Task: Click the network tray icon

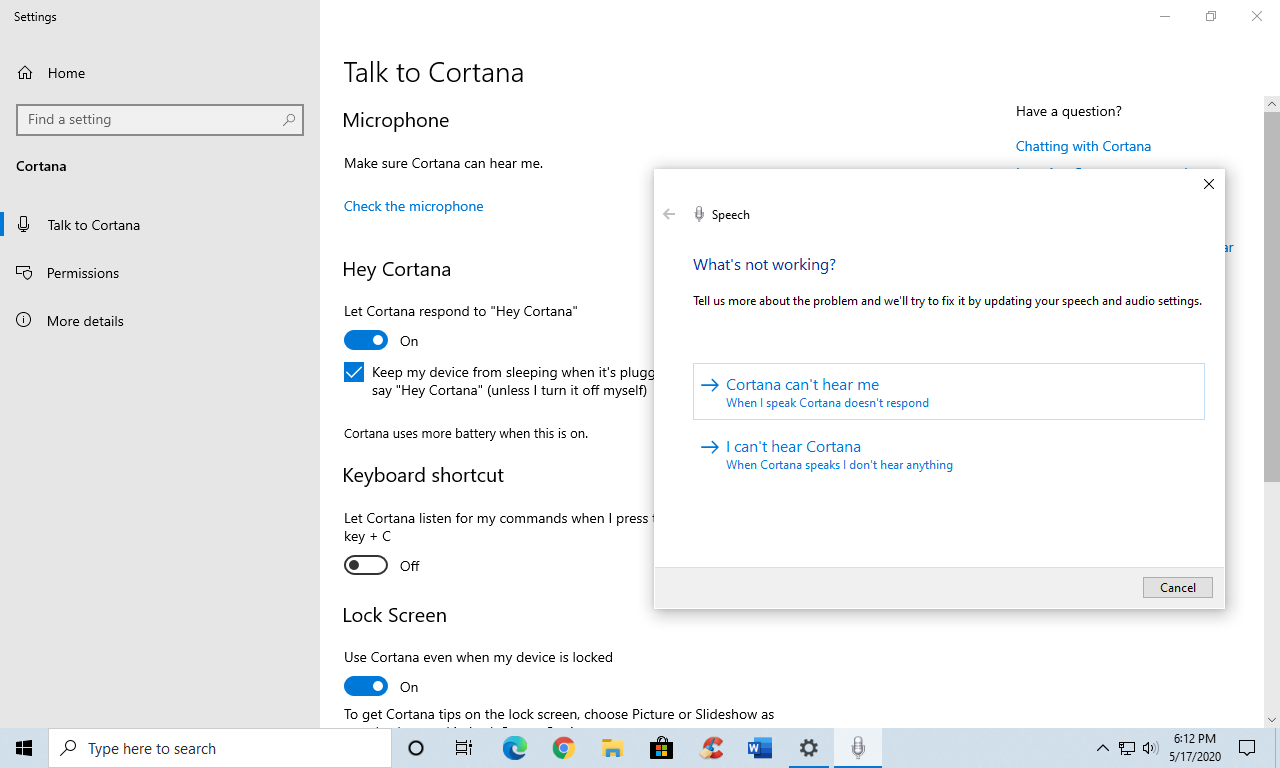Action: click(x=1127, y=748)
